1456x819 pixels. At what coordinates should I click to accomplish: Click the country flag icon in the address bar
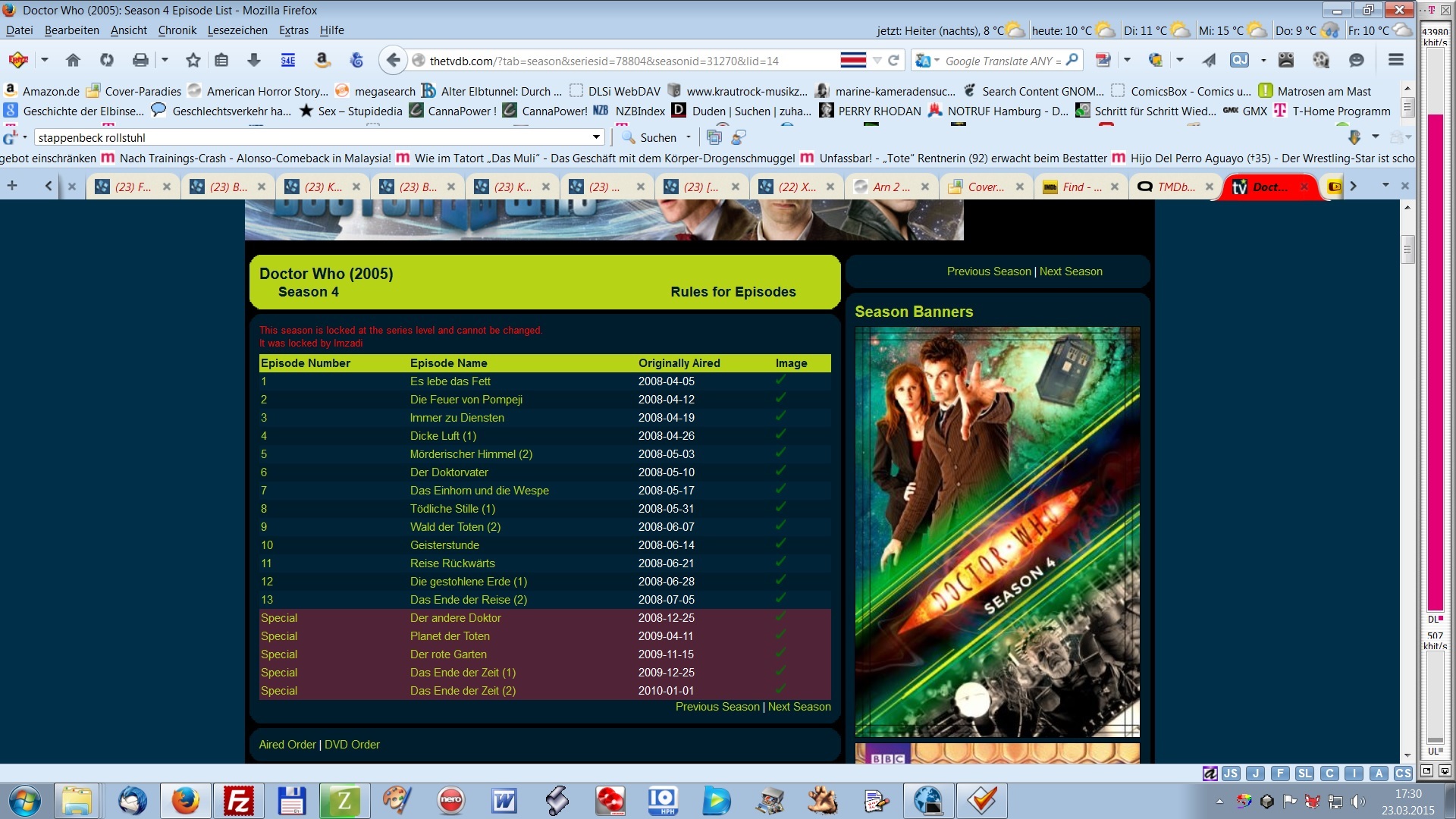click(x=853, y=61)
